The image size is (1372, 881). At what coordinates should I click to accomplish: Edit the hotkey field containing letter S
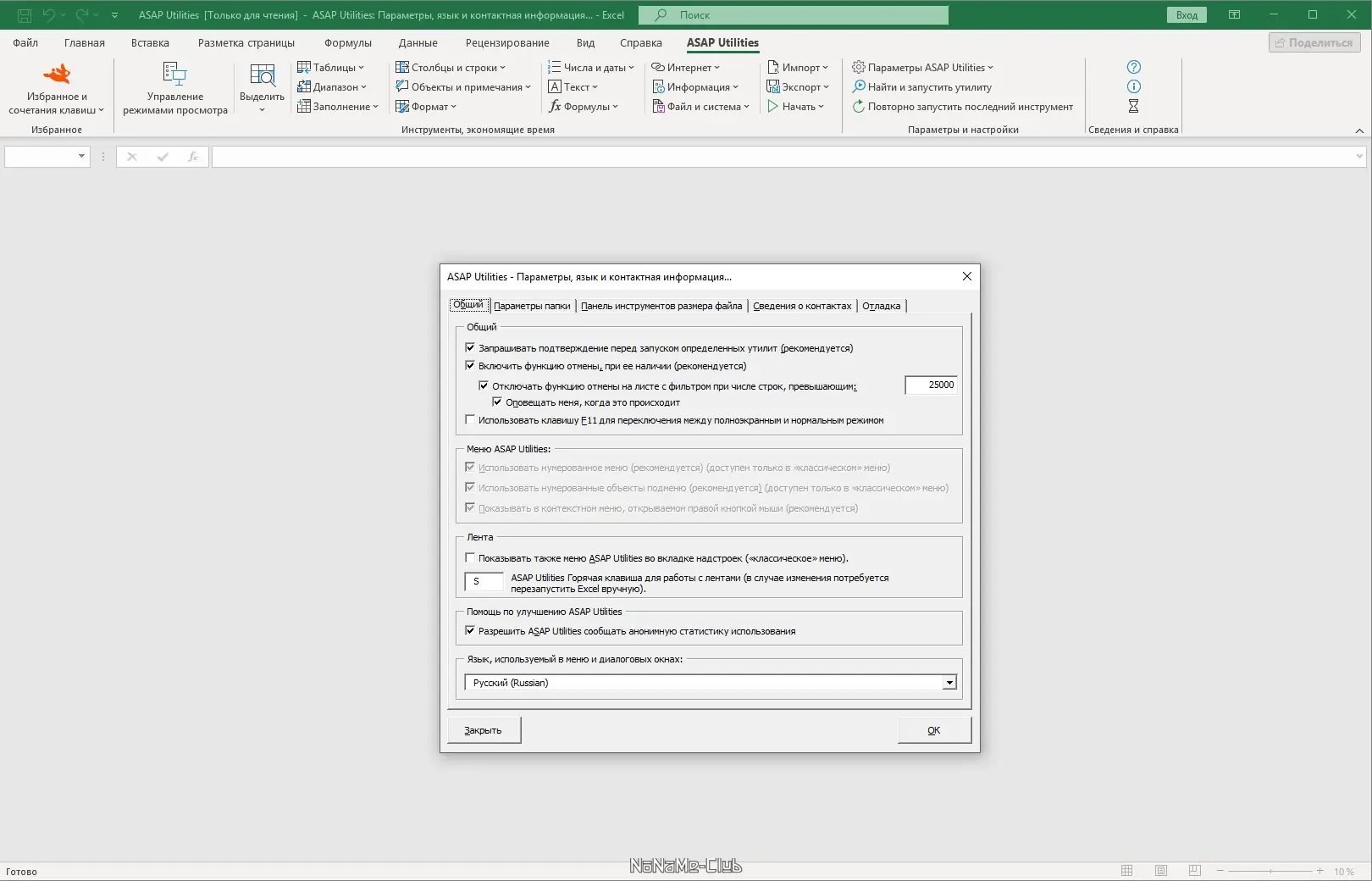tap(484, 582)
